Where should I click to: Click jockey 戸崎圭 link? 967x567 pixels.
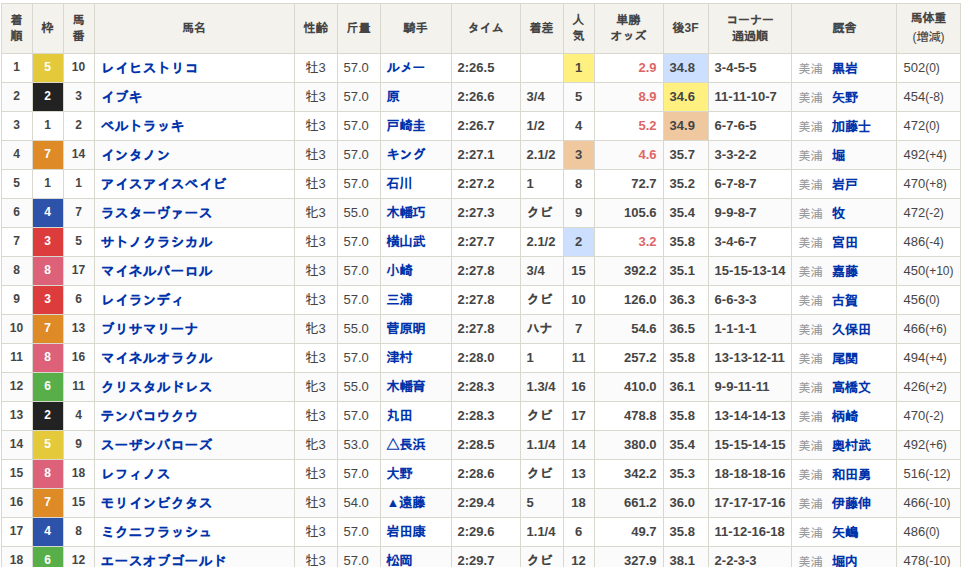[405, 126]
